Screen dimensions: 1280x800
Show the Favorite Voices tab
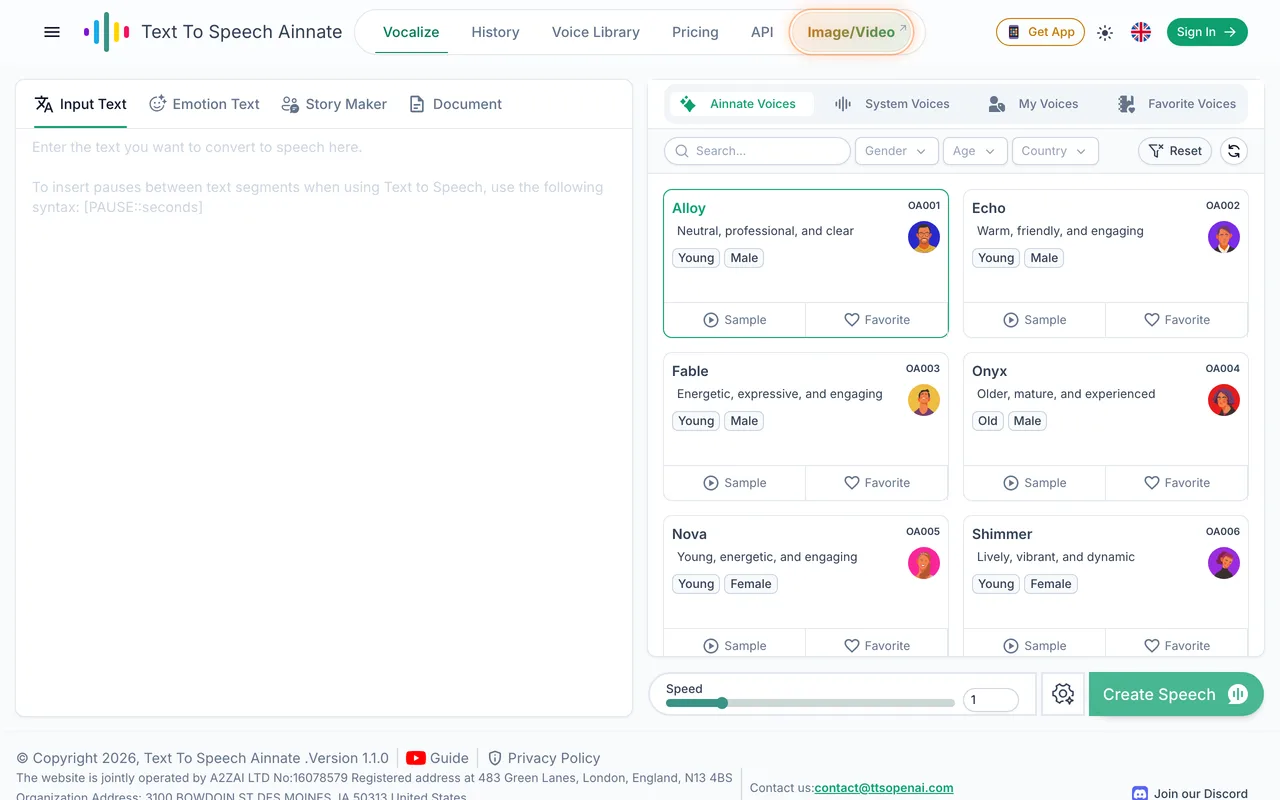pos(1177,104)
